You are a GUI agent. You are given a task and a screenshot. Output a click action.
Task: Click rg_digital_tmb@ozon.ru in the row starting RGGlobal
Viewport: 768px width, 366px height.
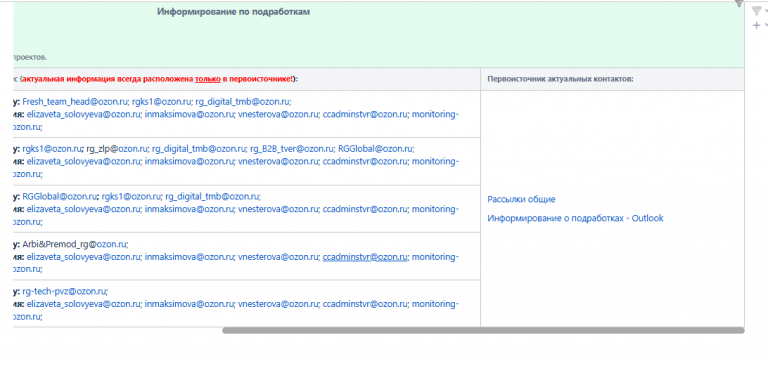(x=212, y=196)
